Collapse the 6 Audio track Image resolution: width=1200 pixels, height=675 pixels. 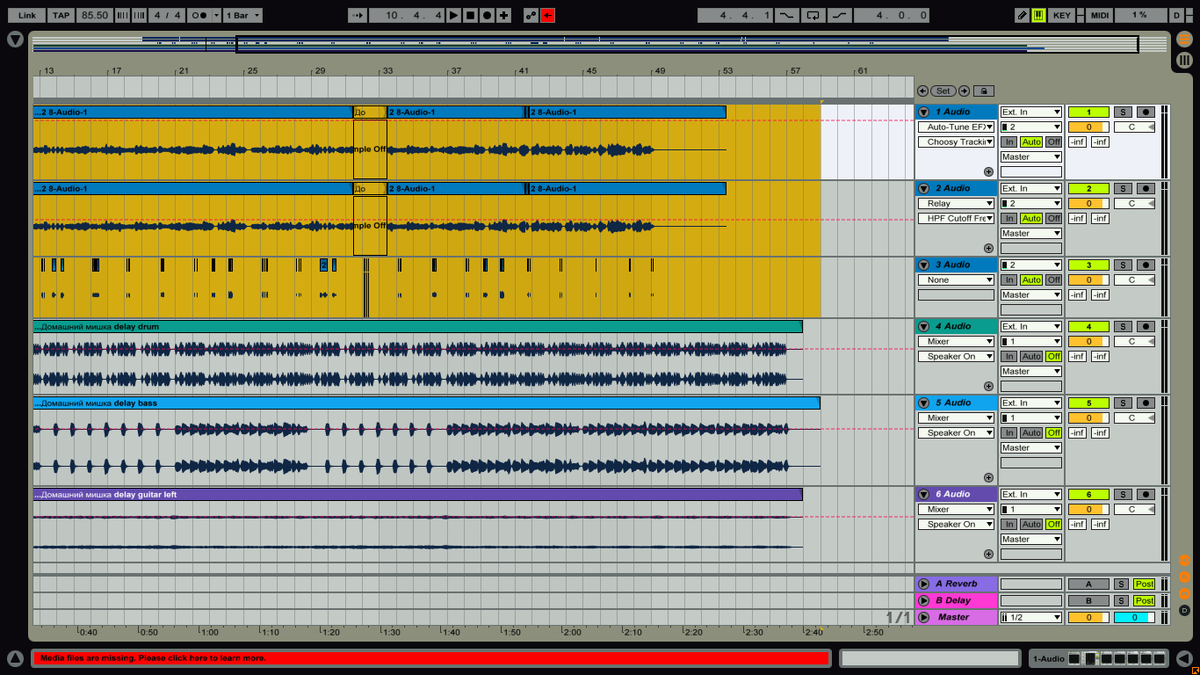[924, 494]
